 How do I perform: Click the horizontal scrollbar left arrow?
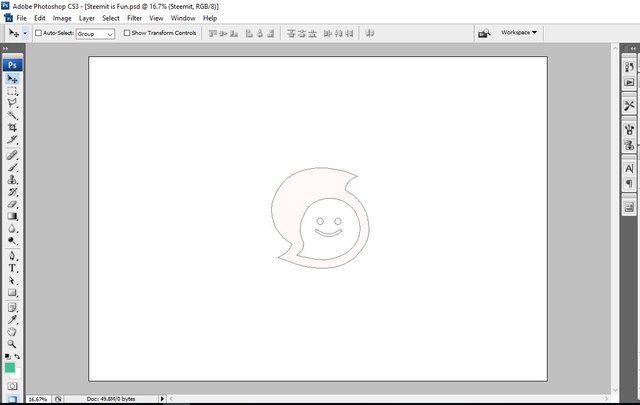click(171, 399)
